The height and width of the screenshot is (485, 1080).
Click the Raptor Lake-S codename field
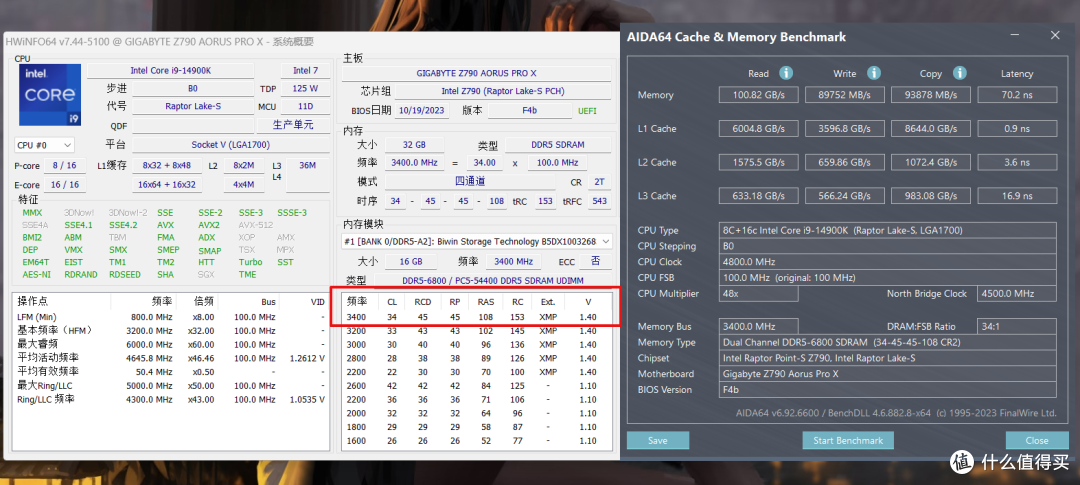tap(192, 107)
